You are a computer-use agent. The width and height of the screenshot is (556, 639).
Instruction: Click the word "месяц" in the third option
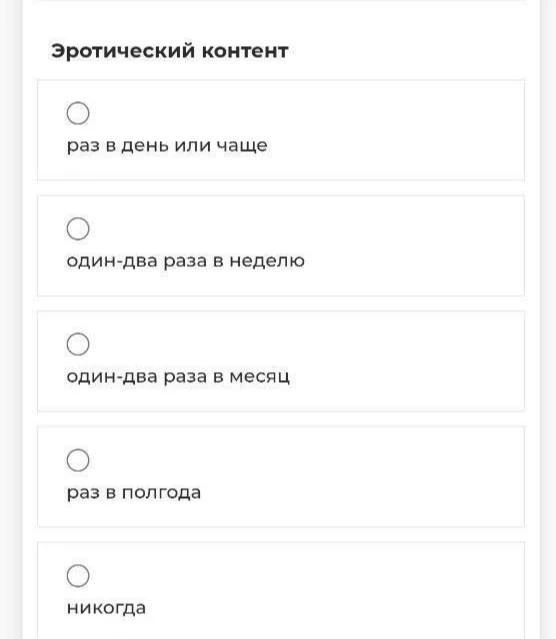pyautogui.click(x=260, y=377)
